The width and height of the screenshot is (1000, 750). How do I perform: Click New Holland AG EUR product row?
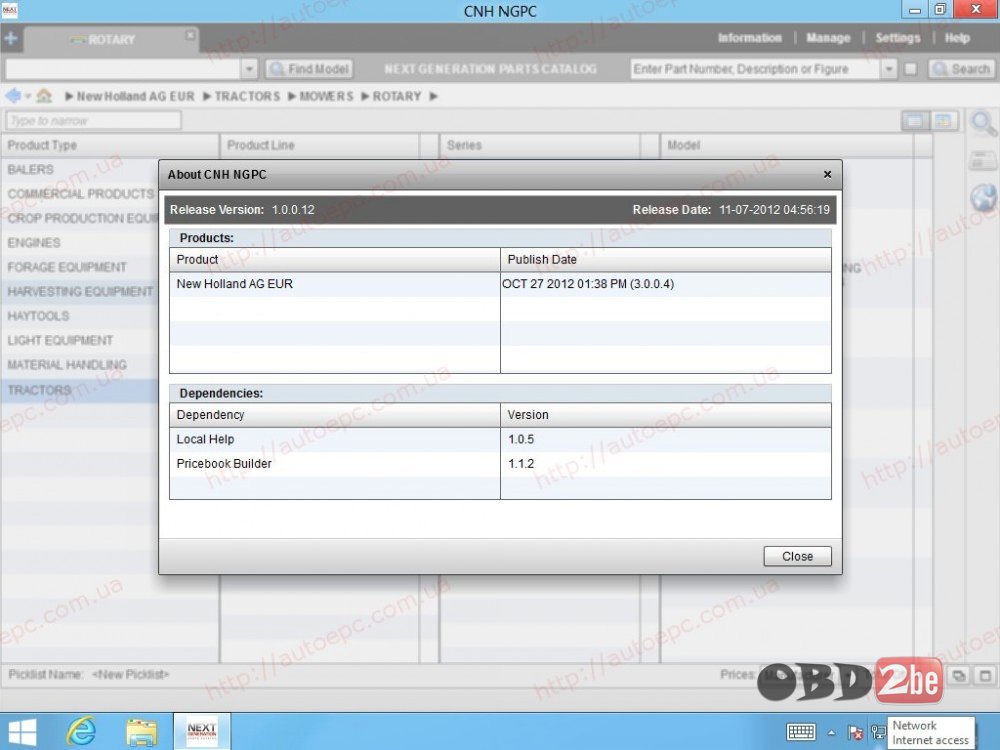click(x=500, y=284)
